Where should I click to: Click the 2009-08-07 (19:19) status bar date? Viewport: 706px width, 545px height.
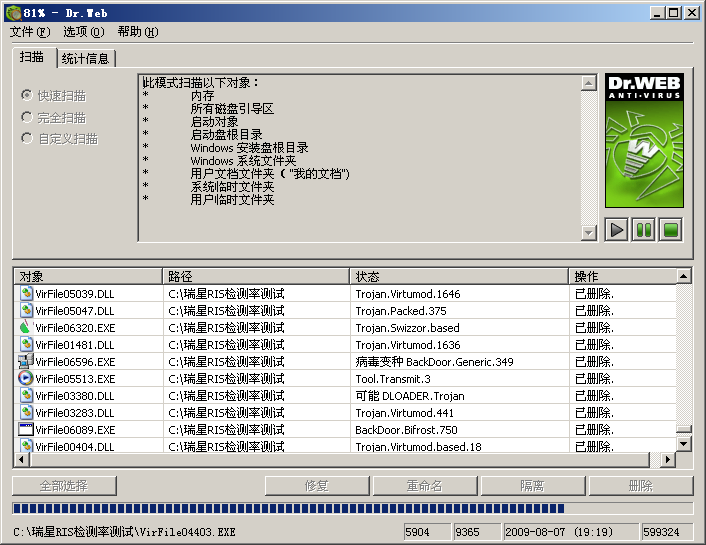[x=570, y=532]
